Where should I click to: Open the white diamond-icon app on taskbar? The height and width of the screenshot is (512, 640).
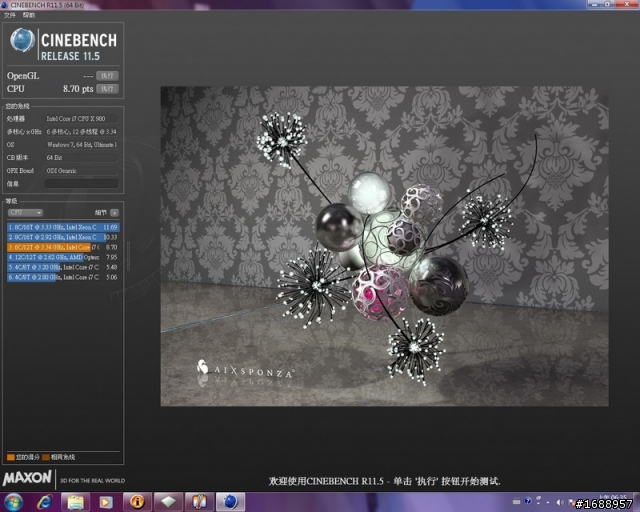coord(168,502)
